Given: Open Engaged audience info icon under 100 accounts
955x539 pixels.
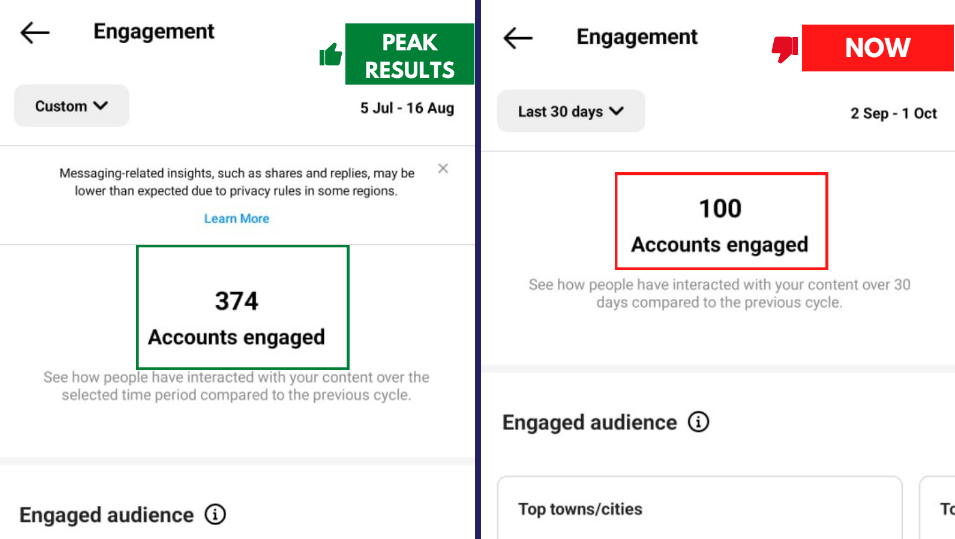Looking at the screenshot, I should click(699, 422).
